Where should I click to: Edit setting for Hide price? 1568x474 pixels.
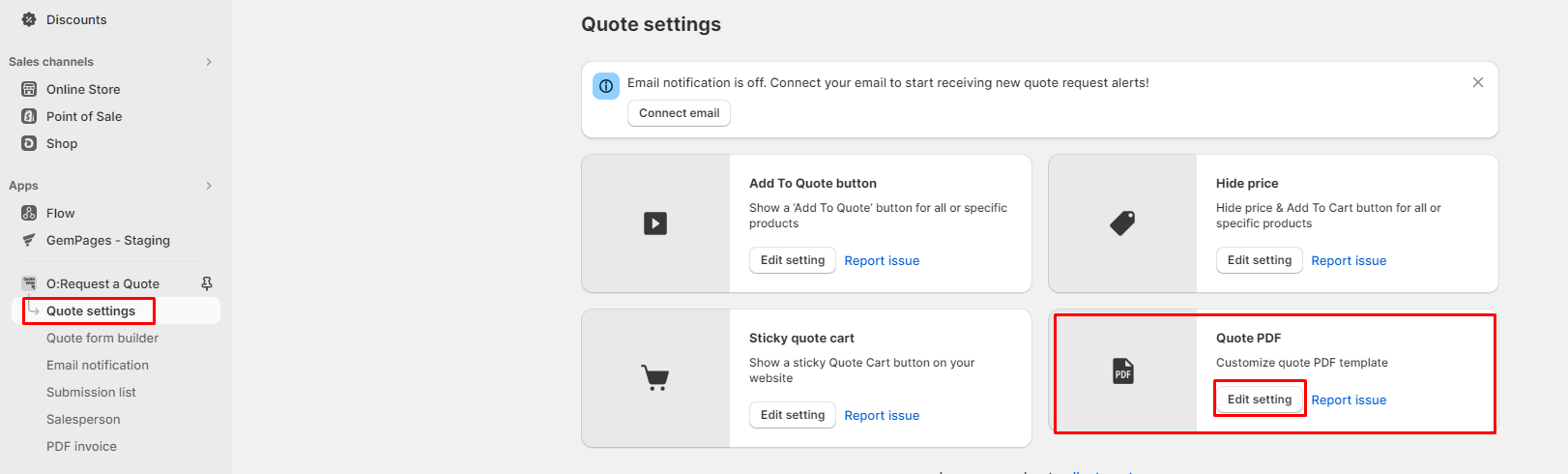(x=1260, y=260)
